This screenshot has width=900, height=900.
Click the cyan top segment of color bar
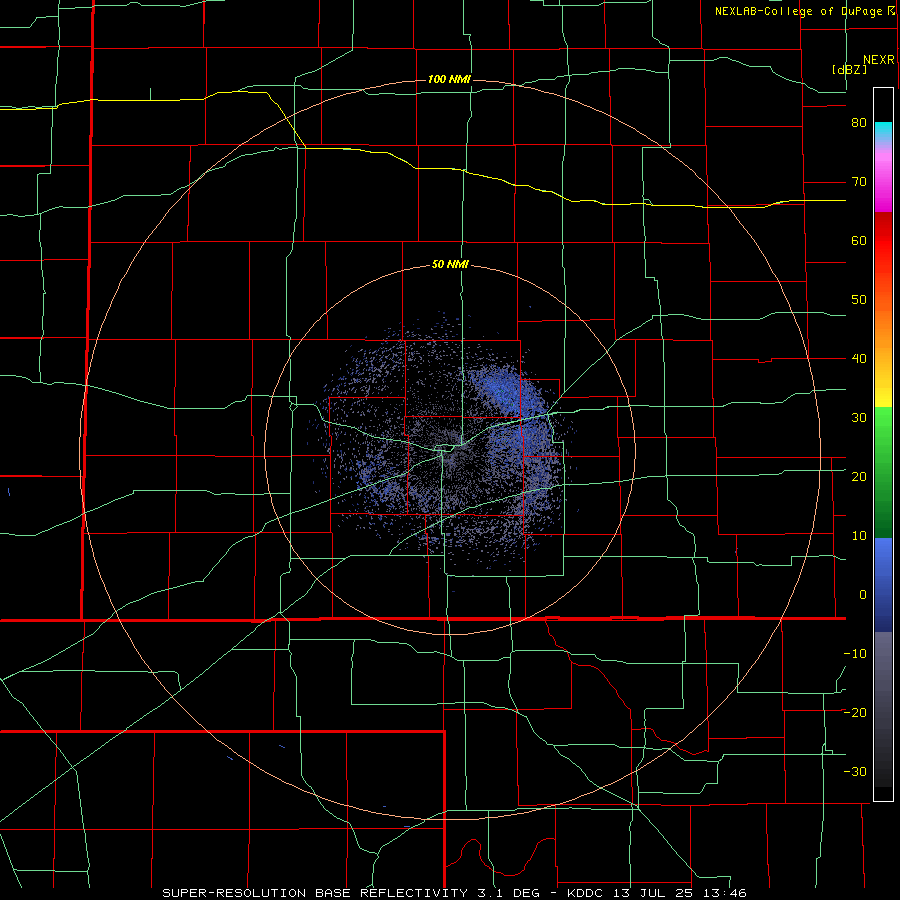pyautogui.click(x=883, y=133)
